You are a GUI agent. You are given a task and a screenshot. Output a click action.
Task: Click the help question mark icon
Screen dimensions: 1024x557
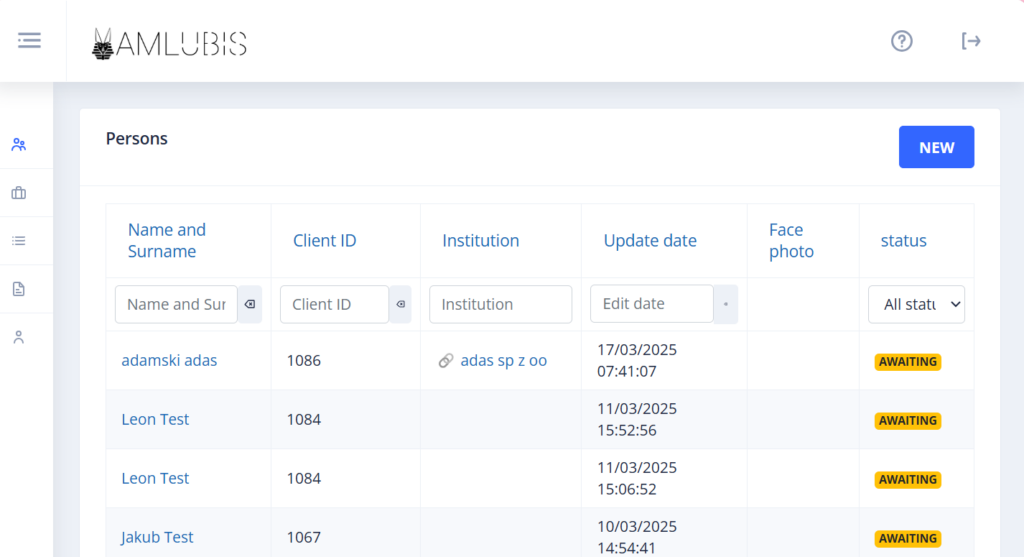(901, 41)
